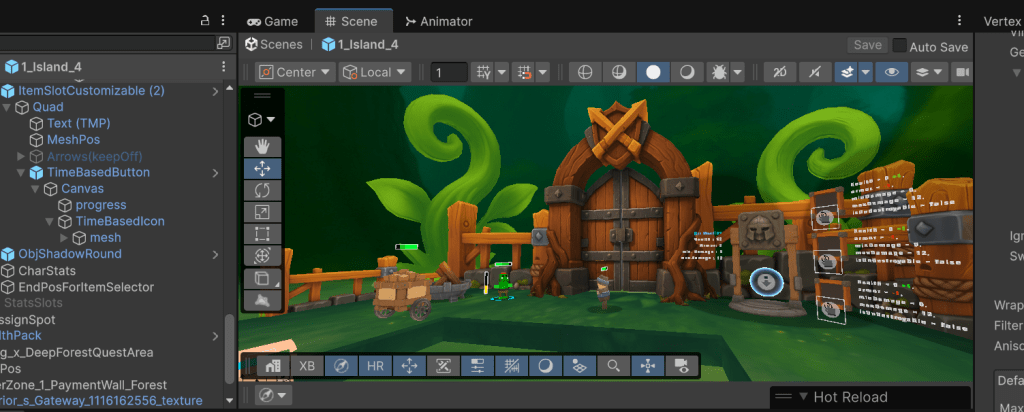Select the Hand (view) tool
This screenshot has width=1024, height=412.
point(262,147)
